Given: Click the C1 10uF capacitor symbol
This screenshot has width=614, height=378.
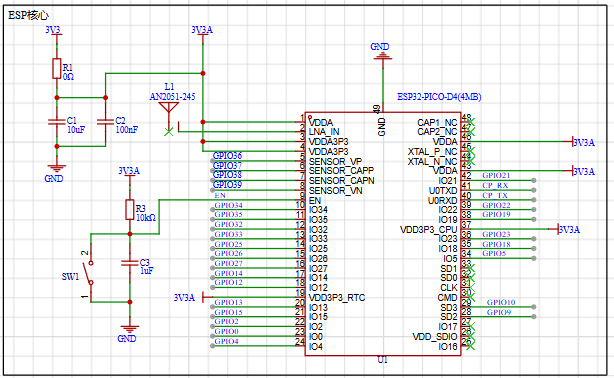Looking at the screenshot, I should (57, 122).
